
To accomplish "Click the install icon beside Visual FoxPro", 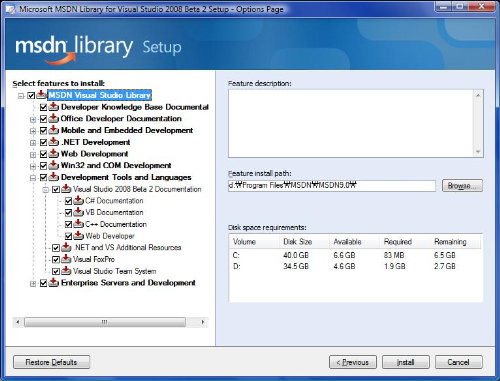I will pos(66,259).
